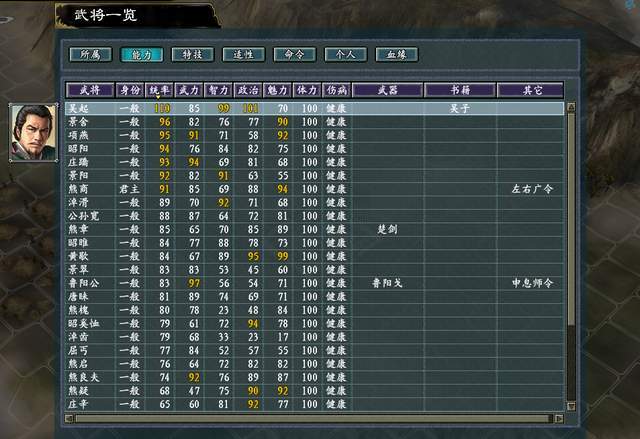Click the scroll down arrow of list
Screen dimensions: 640x439
click(x=571, y=406)
